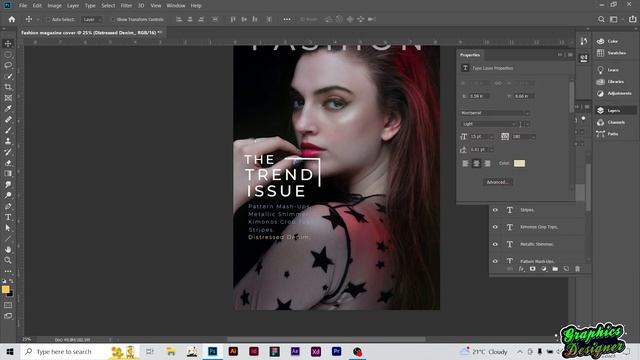The width and height of the screenshot is (640, 360).
Task: Select the Hand tool
Action: pos(8,249)
